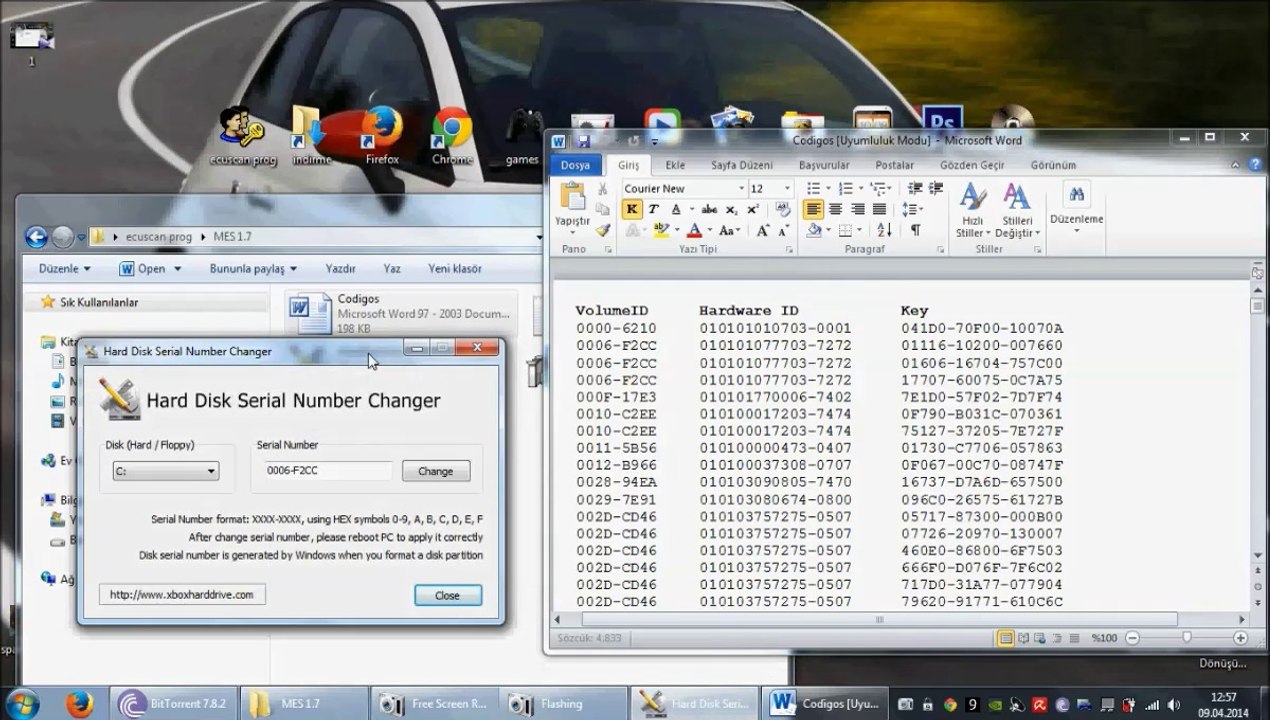Image resolution: width=1270 pixels, height=720 pixels.
Task: Apply the red font color
Action: pyautogui.click(x=694, y=230)
